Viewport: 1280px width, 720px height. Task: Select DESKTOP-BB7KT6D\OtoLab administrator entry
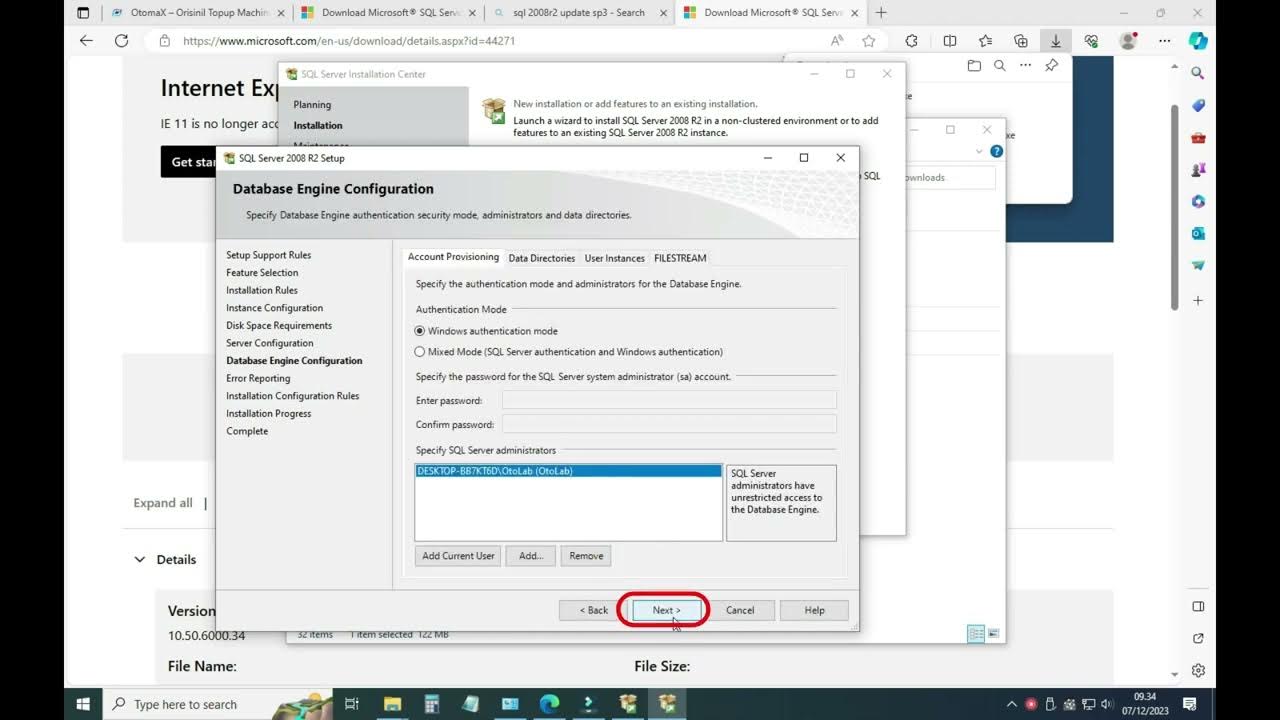[x=568, y=471]
